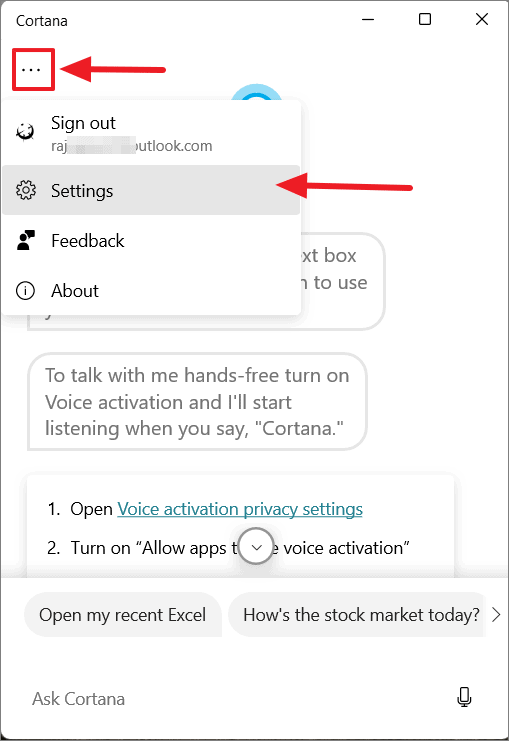Activate the microphone icon
This screenshot has height=741, width=509.
click(x=464, y=697)
